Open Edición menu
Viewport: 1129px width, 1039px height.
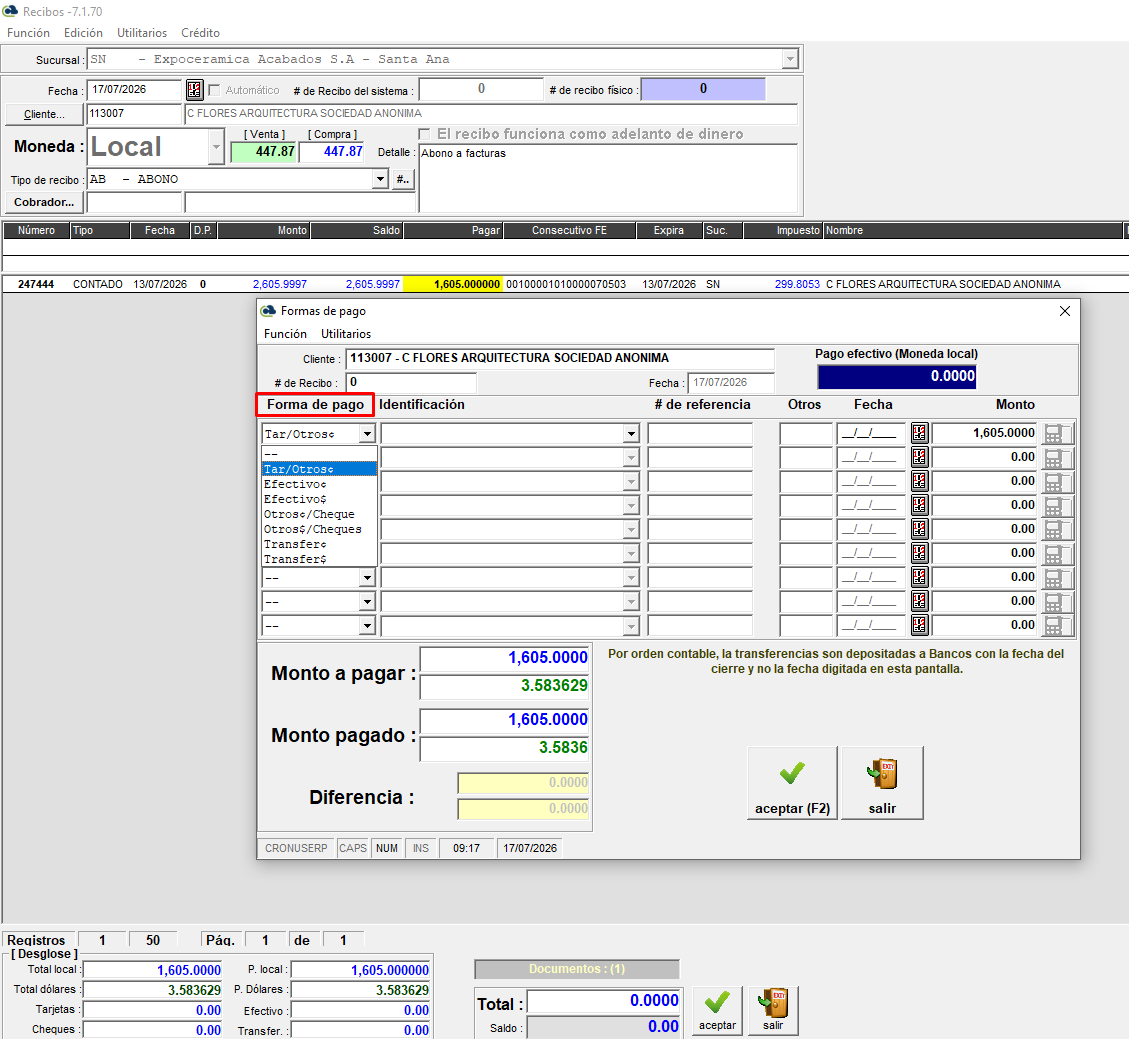coord(84,33)
